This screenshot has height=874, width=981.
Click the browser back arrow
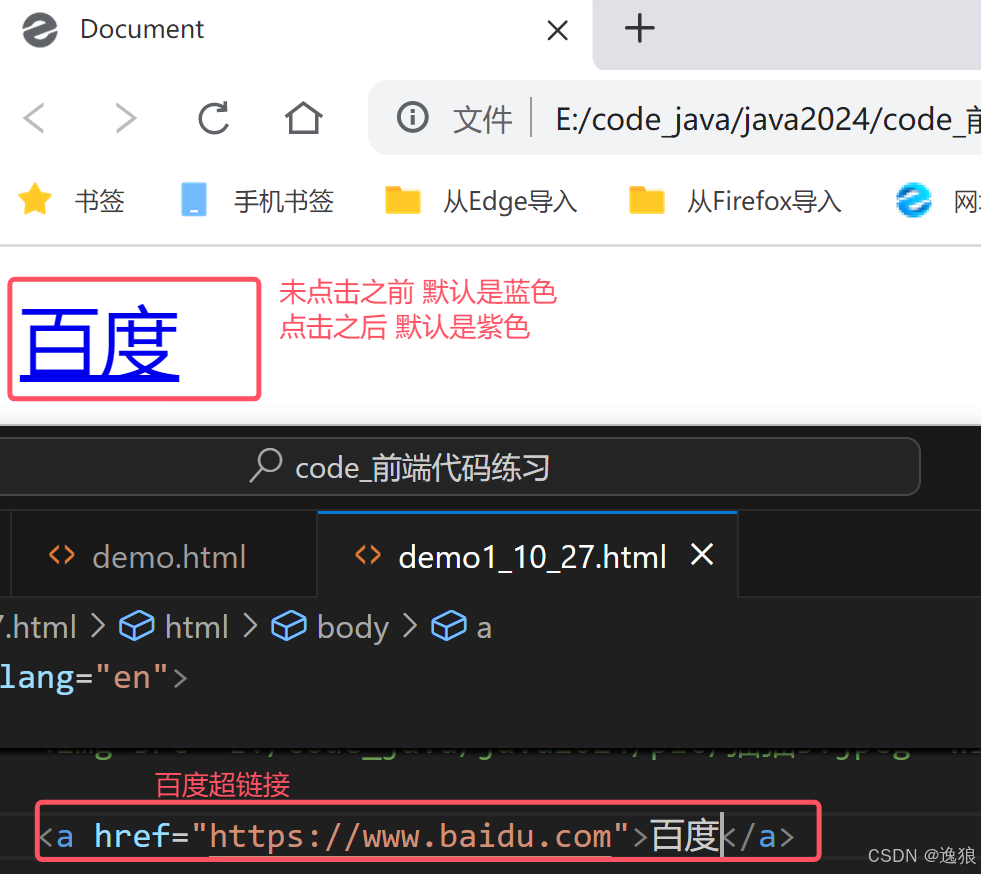[x=34, y=118]
